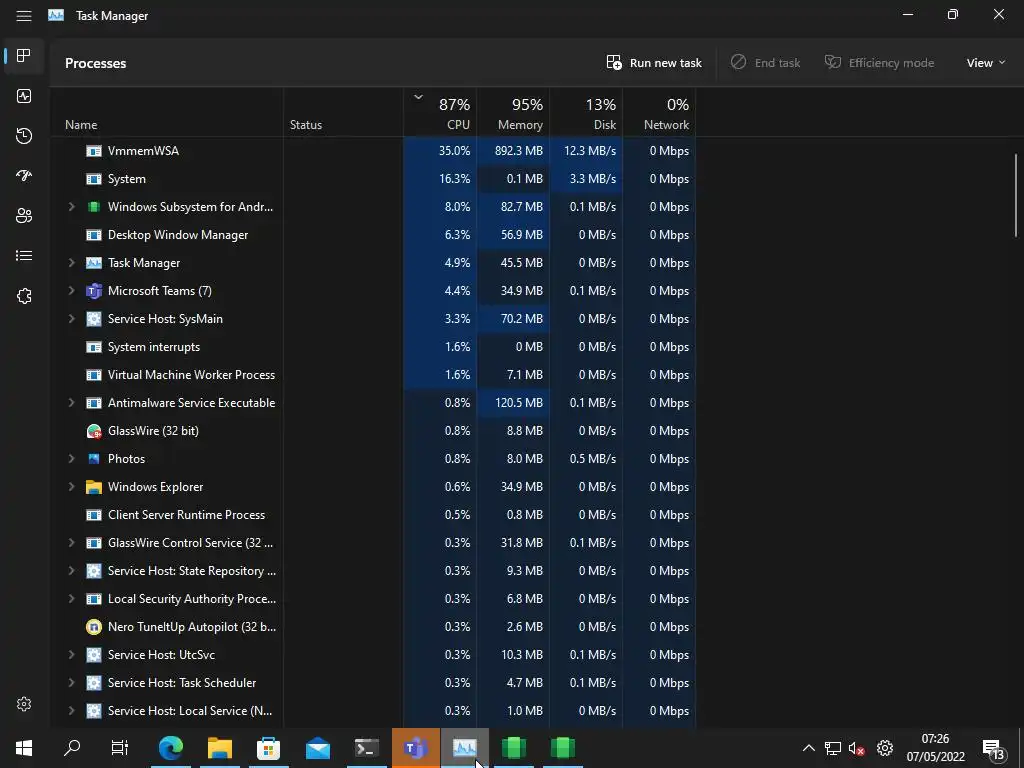
Task: Click the Nero TuneItUp Autopilot icon
Action: coord(94,627)
